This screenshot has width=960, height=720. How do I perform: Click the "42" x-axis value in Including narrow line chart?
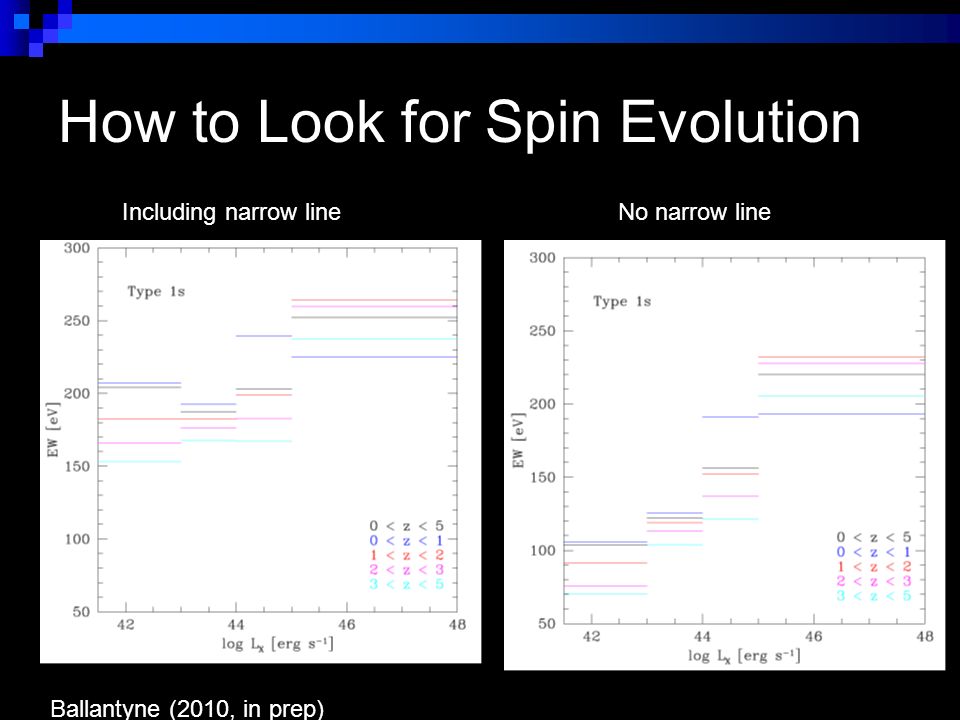126,624
